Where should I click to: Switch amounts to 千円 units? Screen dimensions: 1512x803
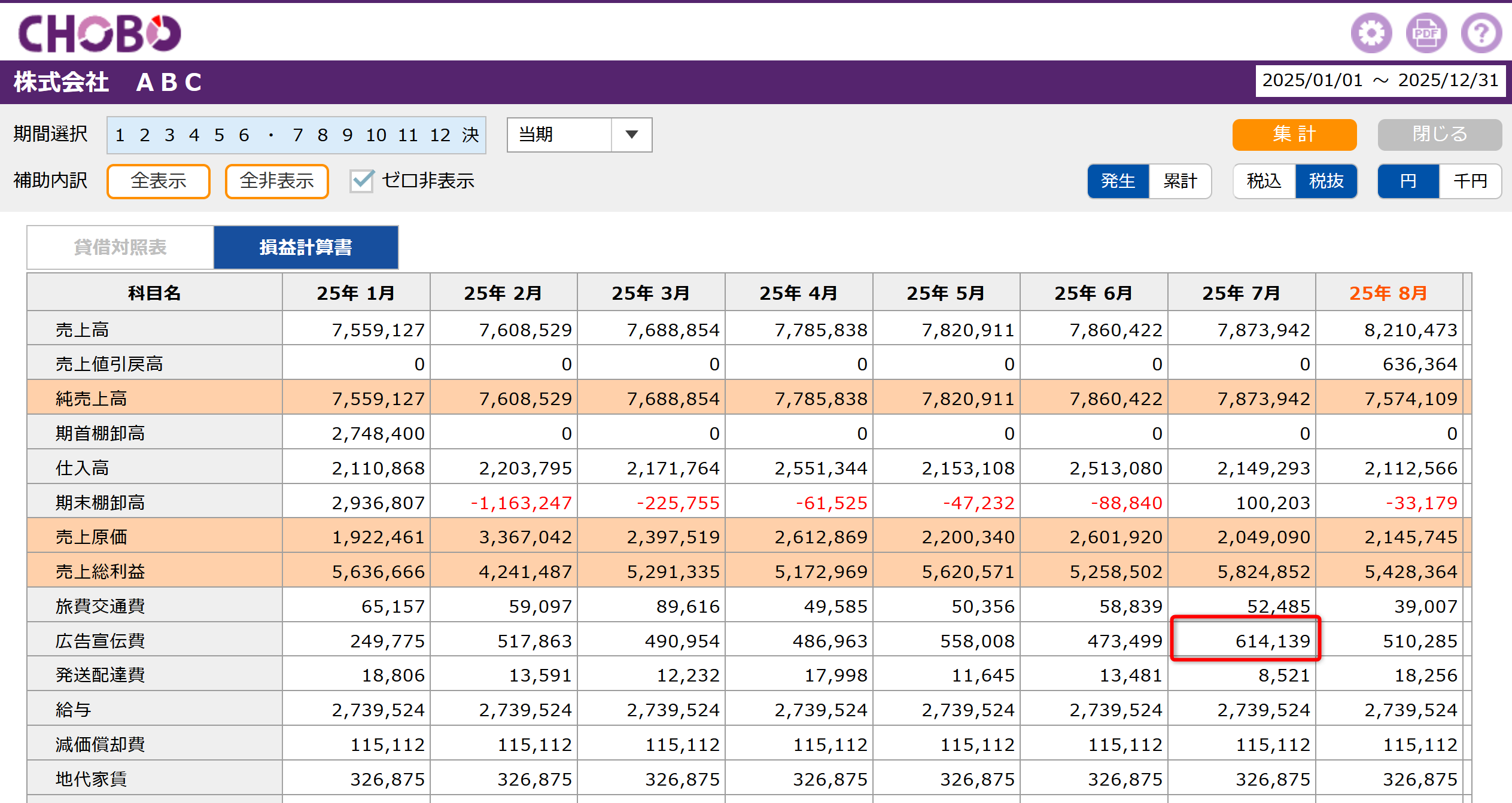[1470, 181]
